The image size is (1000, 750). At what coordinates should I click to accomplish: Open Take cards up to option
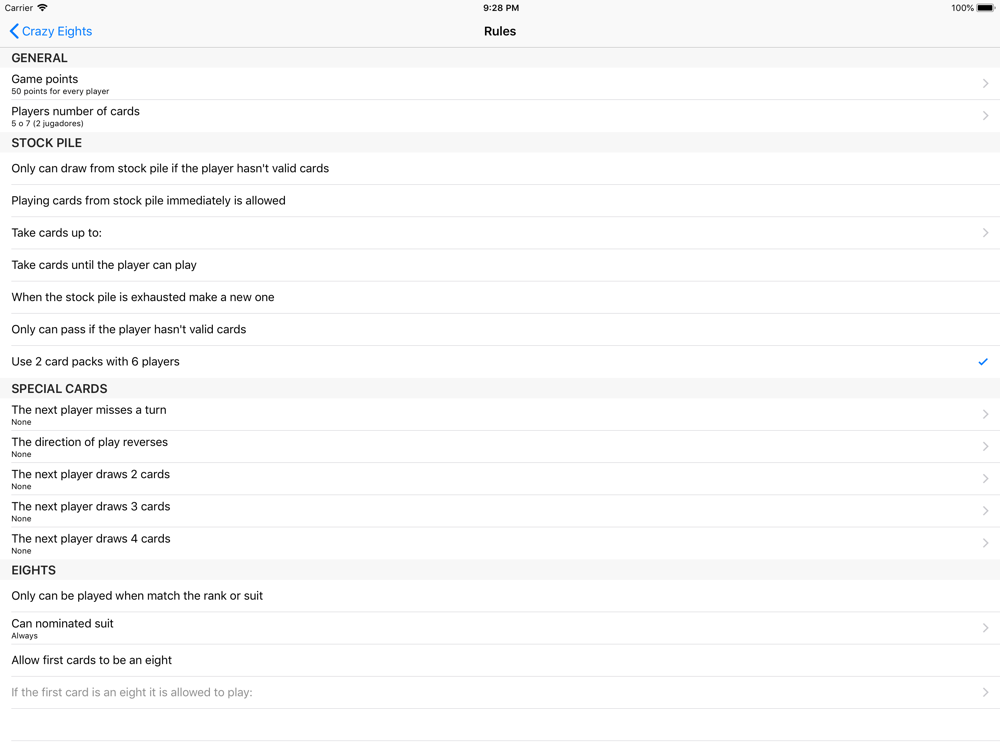(500, 233)
